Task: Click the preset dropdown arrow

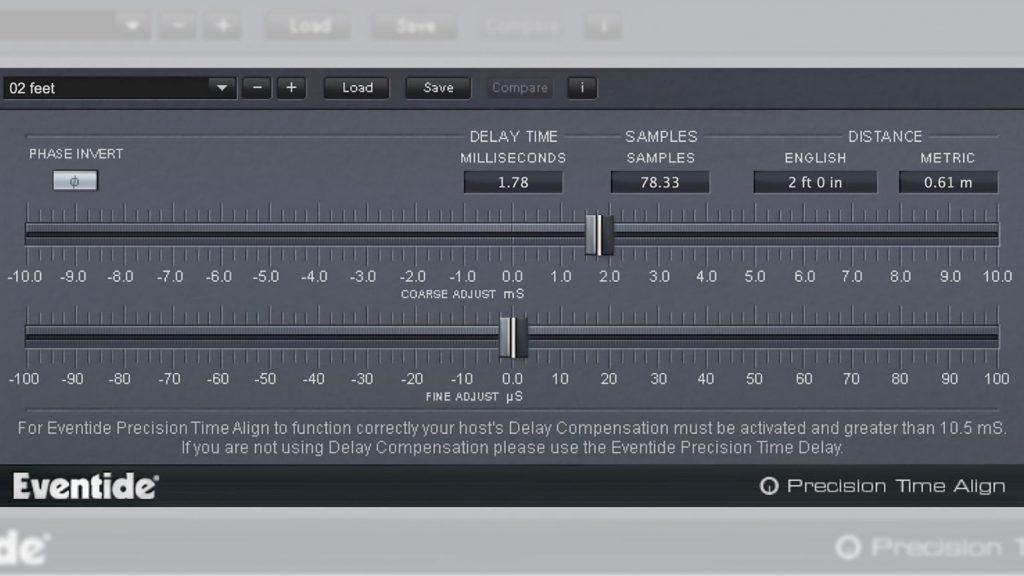Action: (222, 87)
